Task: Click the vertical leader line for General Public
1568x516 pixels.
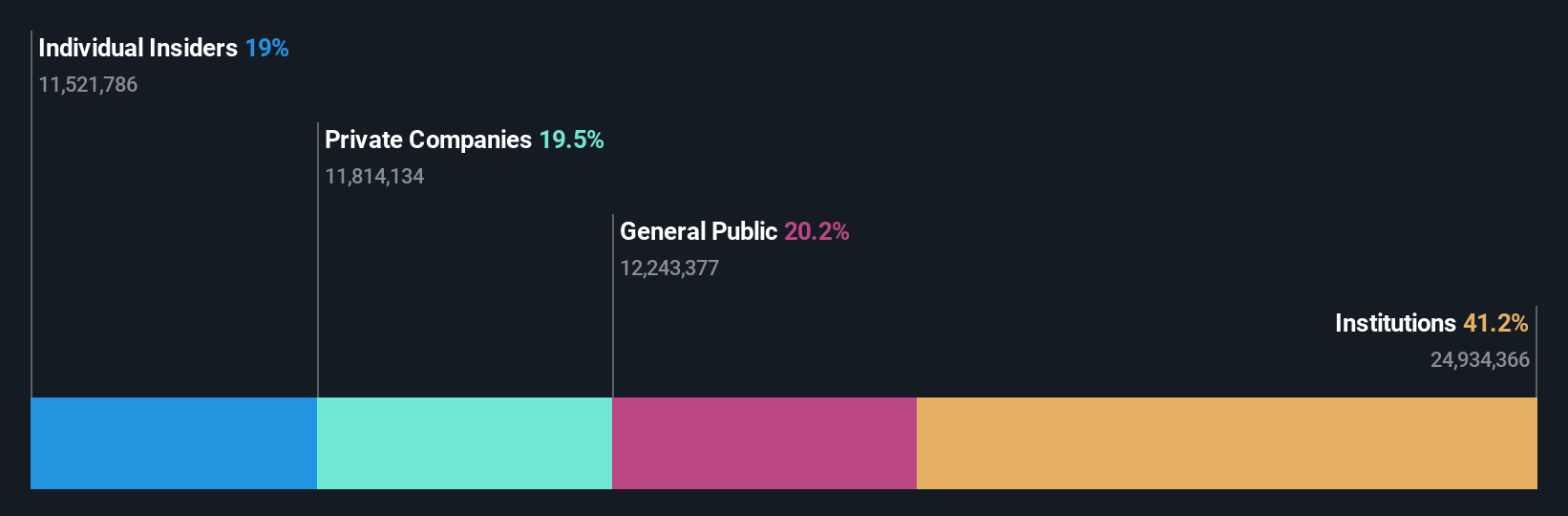Action: 613,325
